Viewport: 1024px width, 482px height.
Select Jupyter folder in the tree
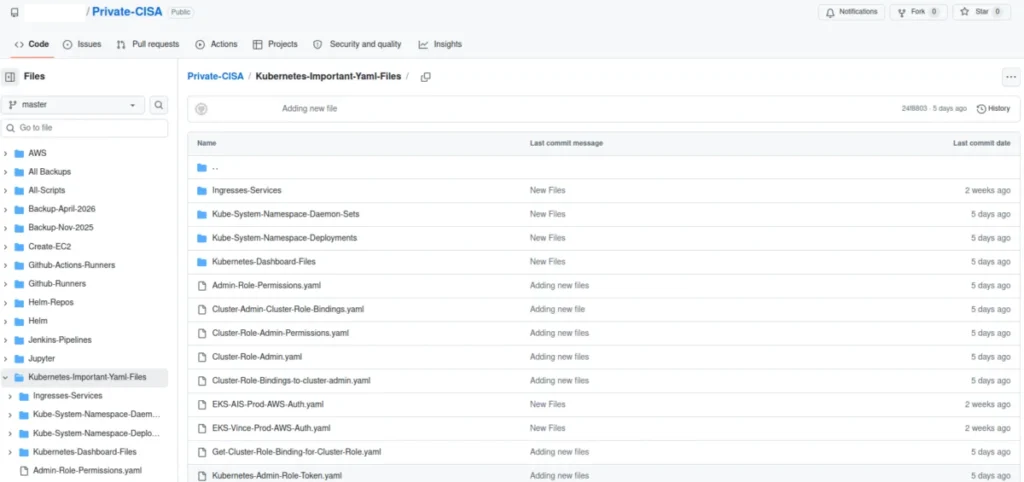42,359
